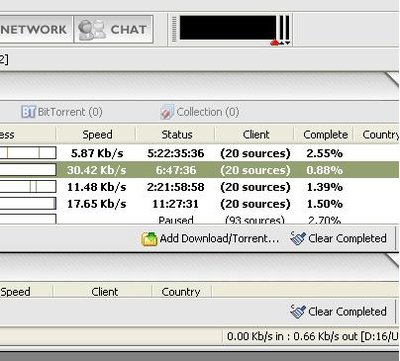Sort downloads by Country column
Image resolution: width=400 pixels, height=361 pixels.
(377, 135)
